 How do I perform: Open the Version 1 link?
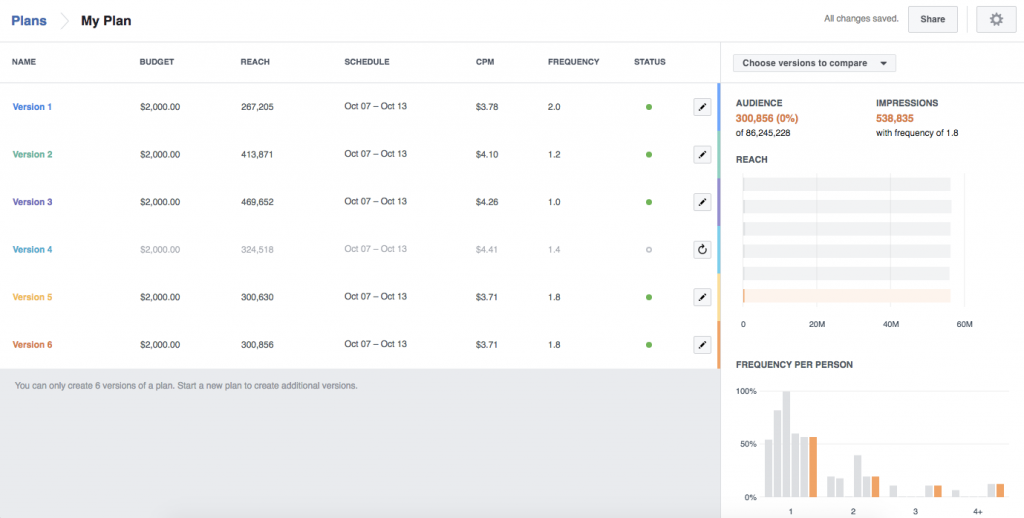(x=32, y=107)
